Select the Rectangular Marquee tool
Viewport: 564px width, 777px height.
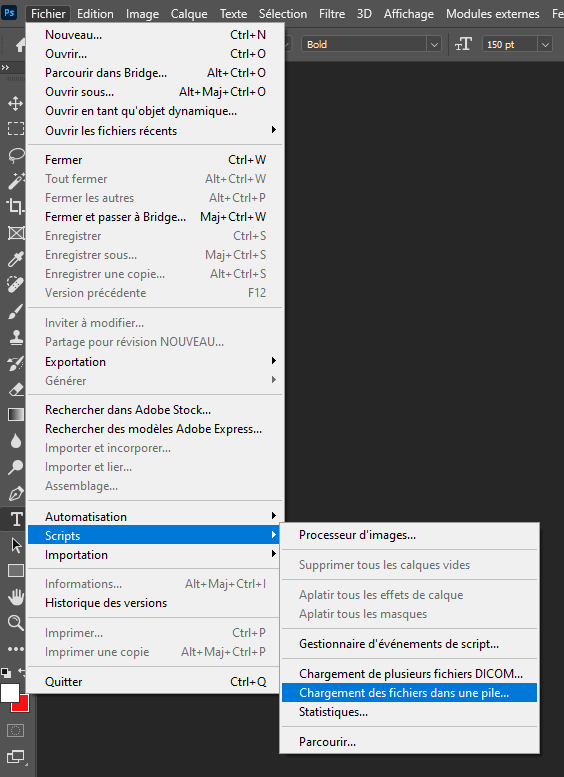tap(15, 129)
